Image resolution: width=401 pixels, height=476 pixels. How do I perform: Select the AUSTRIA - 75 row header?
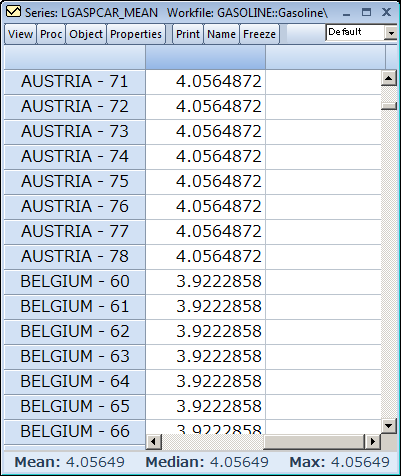tap(75, 182)
